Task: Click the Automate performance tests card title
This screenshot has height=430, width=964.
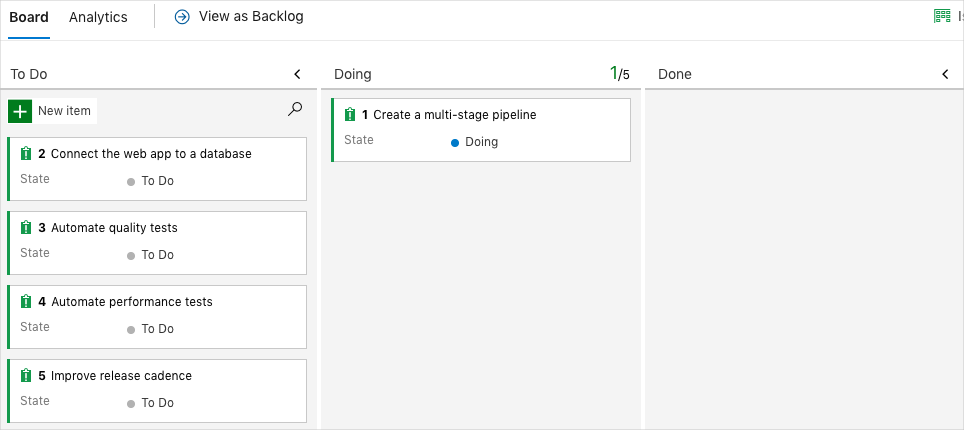Action: (132, 302)
